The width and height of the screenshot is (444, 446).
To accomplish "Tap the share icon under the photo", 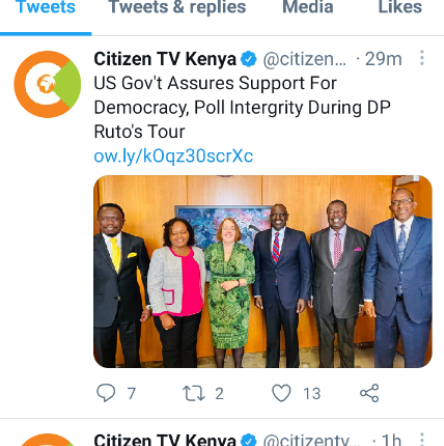I will tap(369, 393).
